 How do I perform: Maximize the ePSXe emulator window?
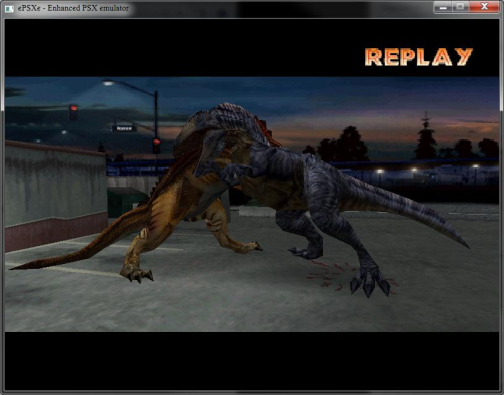click(460, 7)
